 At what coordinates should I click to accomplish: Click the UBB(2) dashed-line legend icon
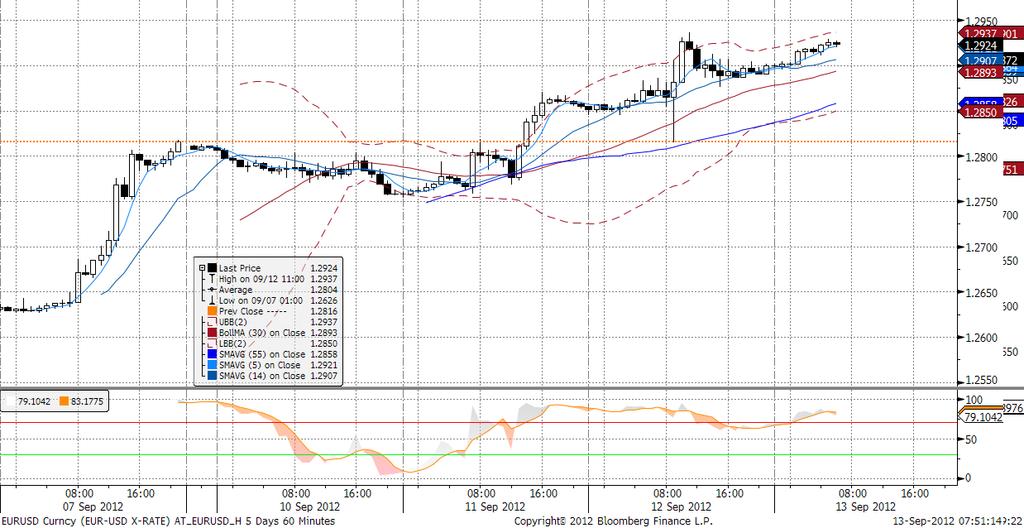click(x=212, y=322)
